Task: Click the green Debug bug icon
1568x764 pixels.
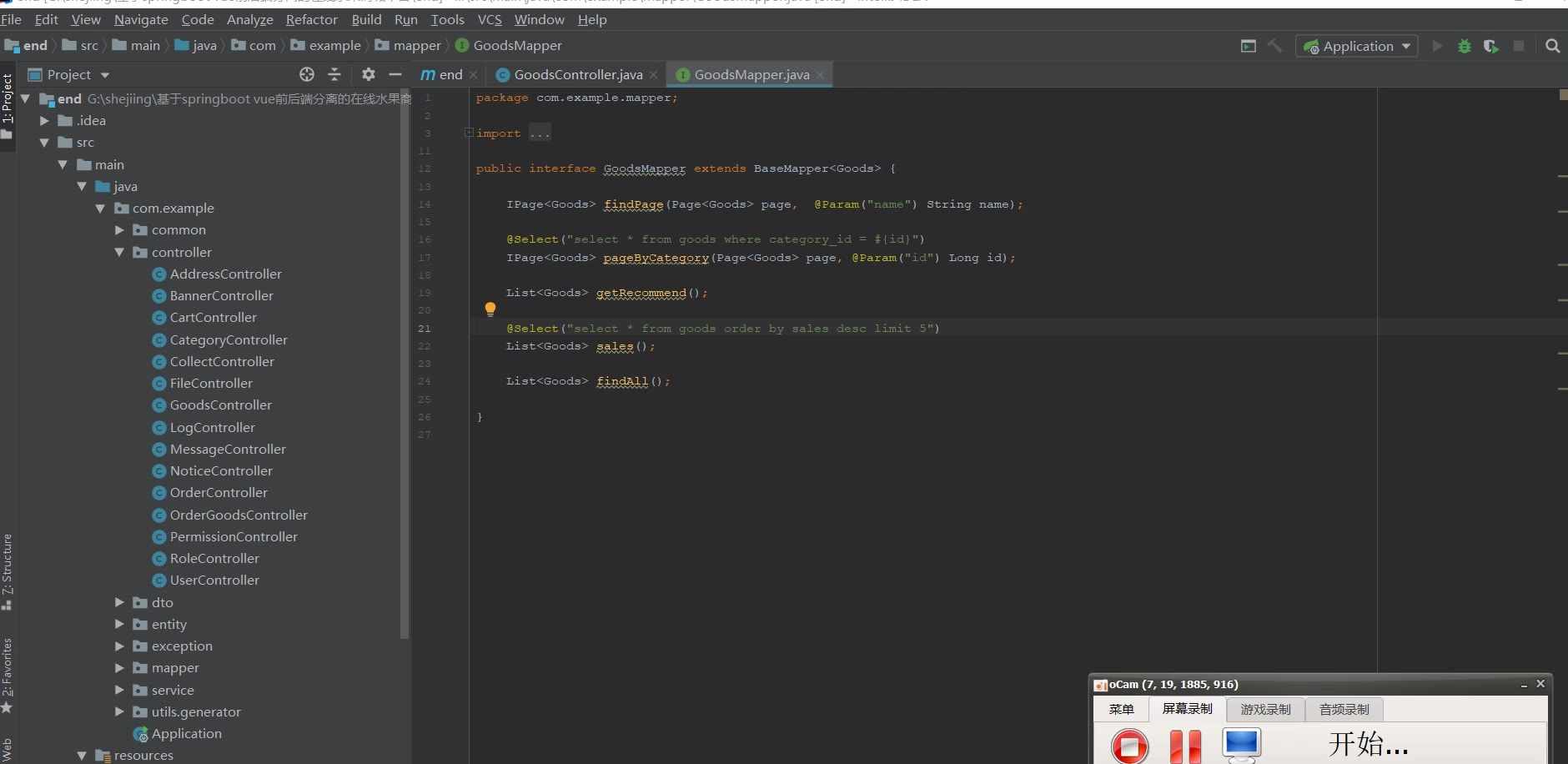Action: (1464, 47)
